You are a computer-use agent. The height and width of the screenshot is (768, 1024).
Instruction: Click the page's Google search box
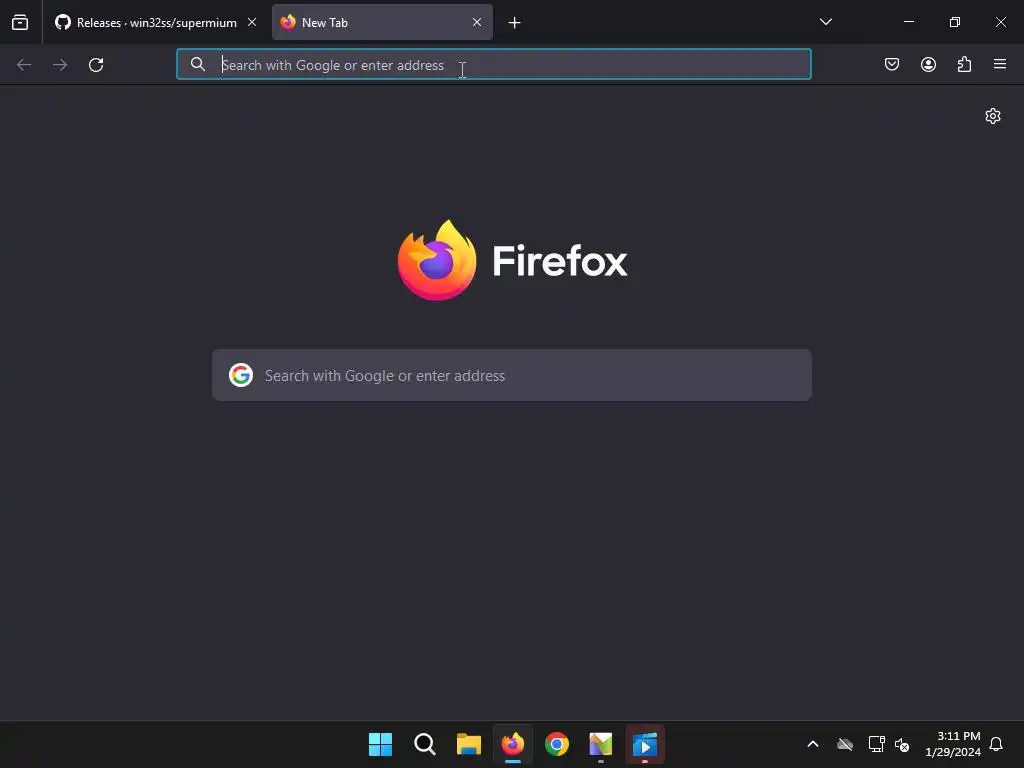click(x=512, y=376)
